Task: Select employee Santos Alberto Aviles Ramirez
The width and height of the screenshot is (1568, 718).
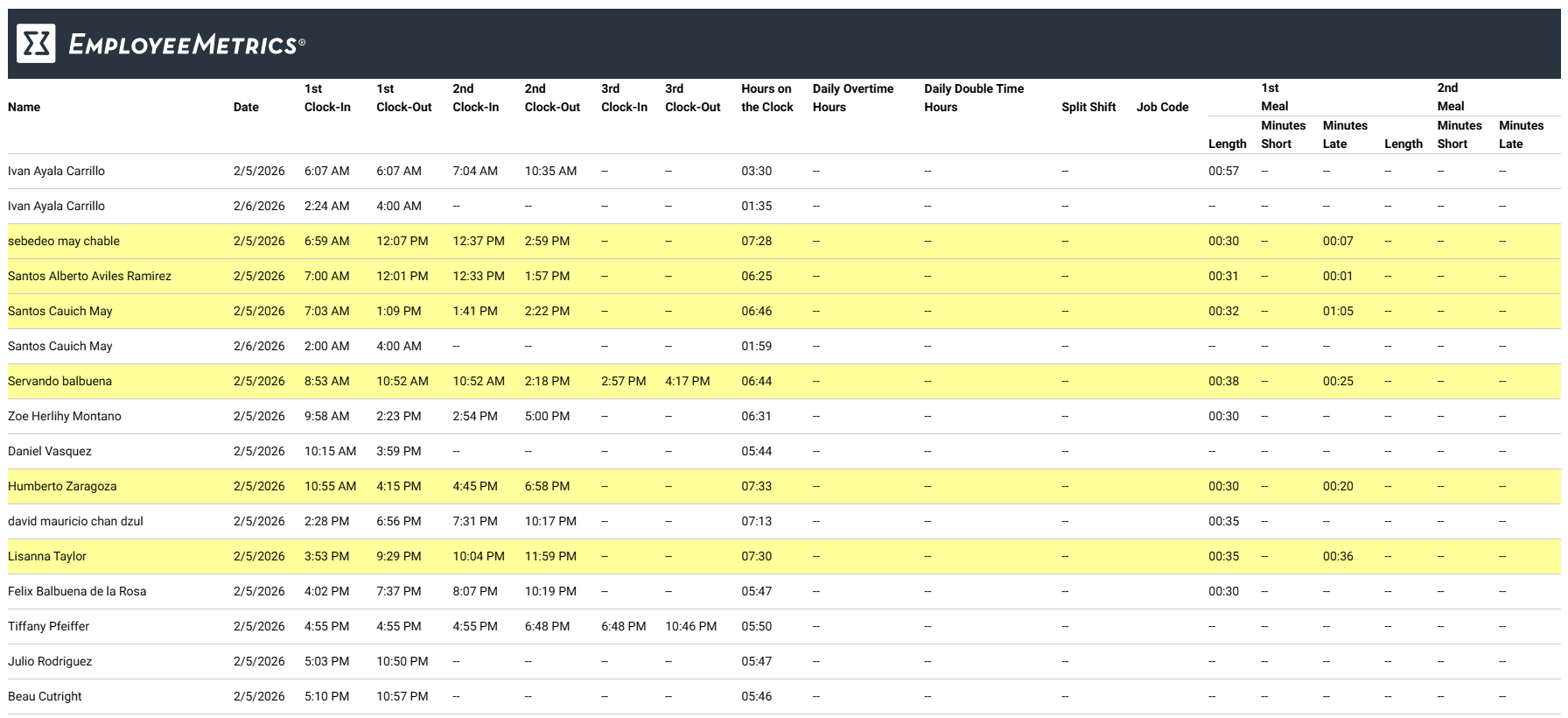Action: 89,276
